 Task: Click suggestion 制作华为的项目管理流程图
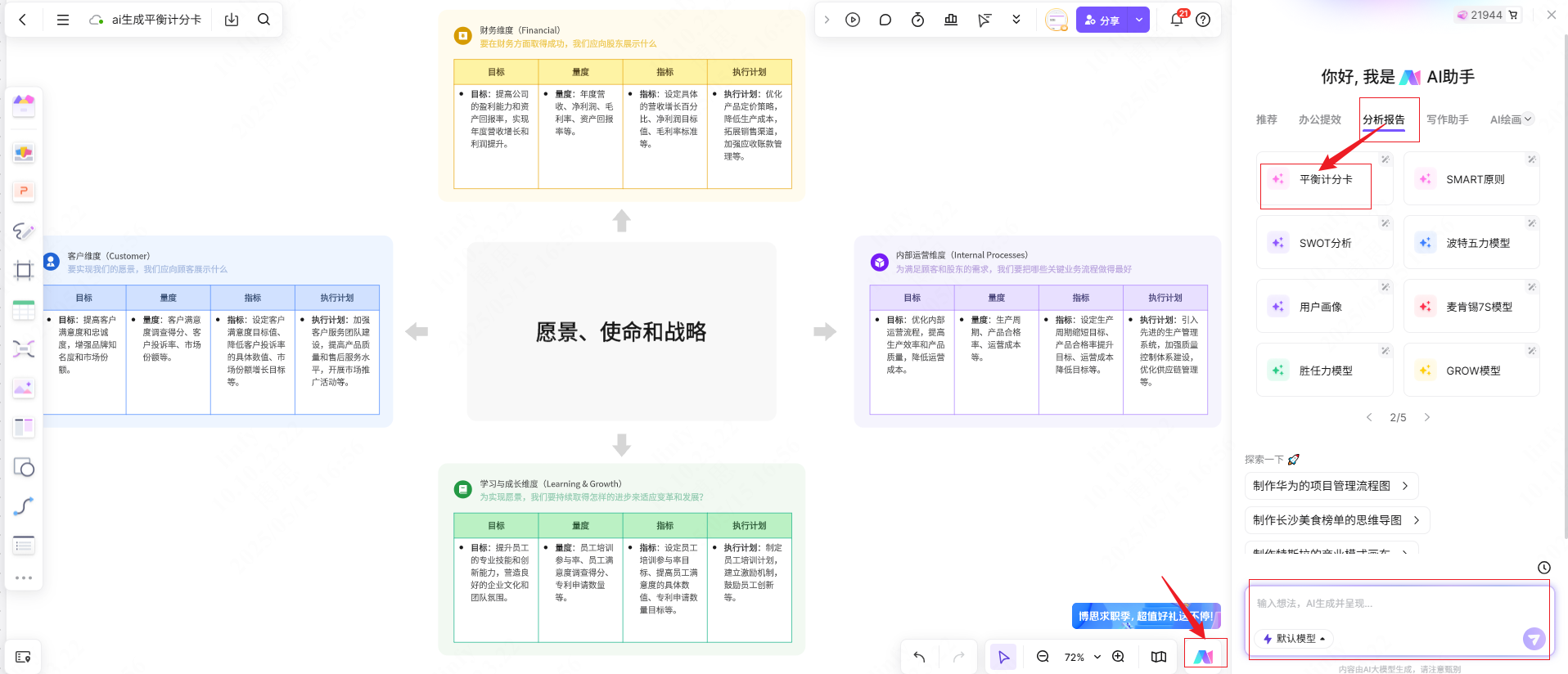click(1331, 486)
